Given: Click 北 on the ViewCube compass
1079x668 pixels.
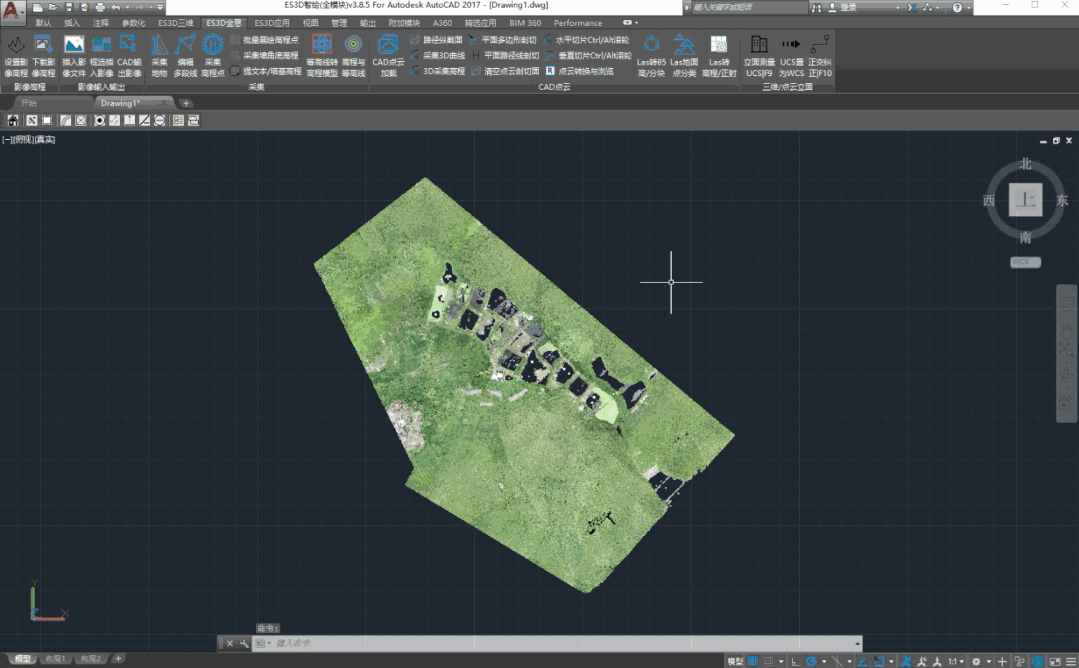Looking at the screenshot, I should coord(1025,164).
